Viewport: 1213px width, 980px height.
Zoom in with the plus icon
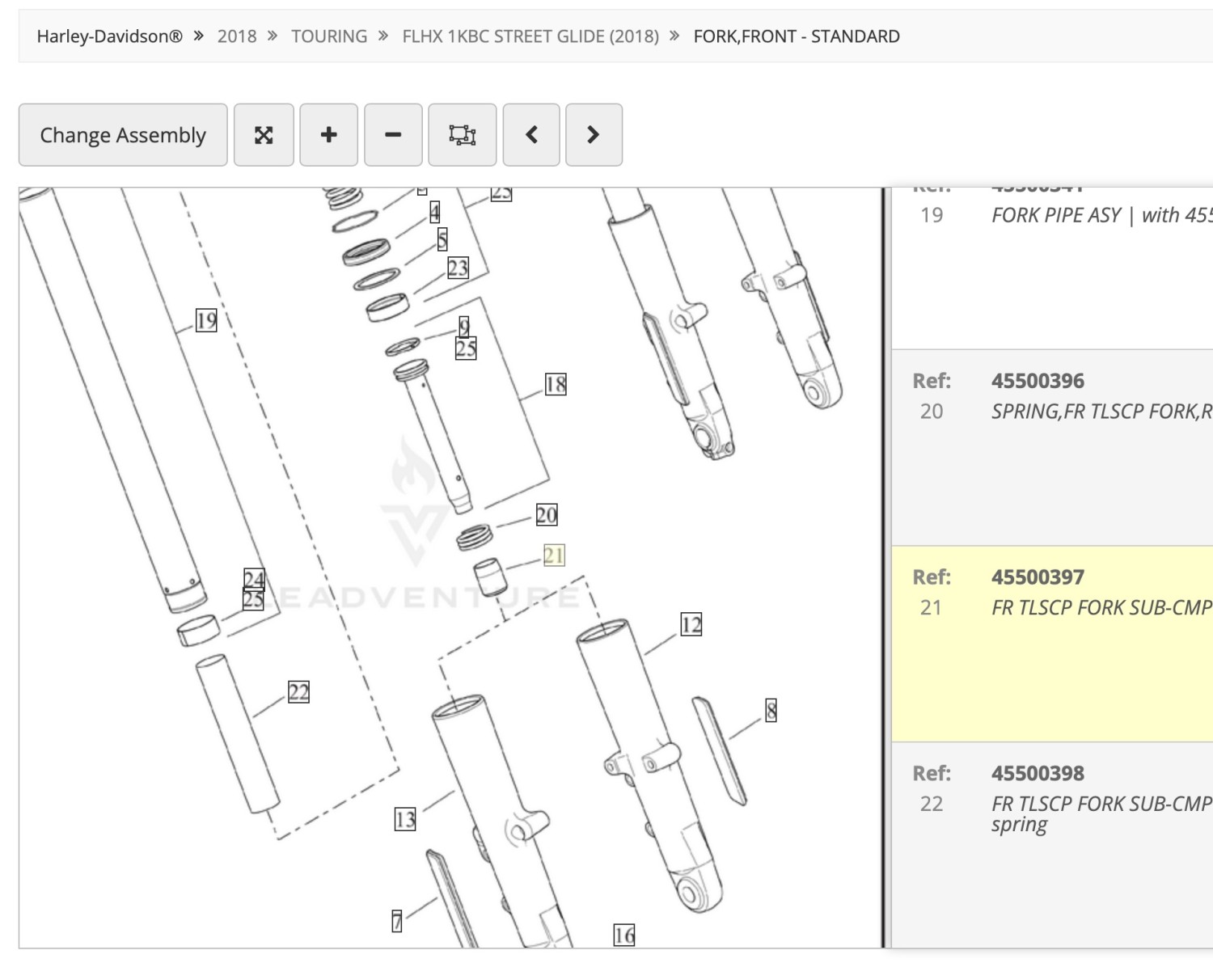click(328, 135)
